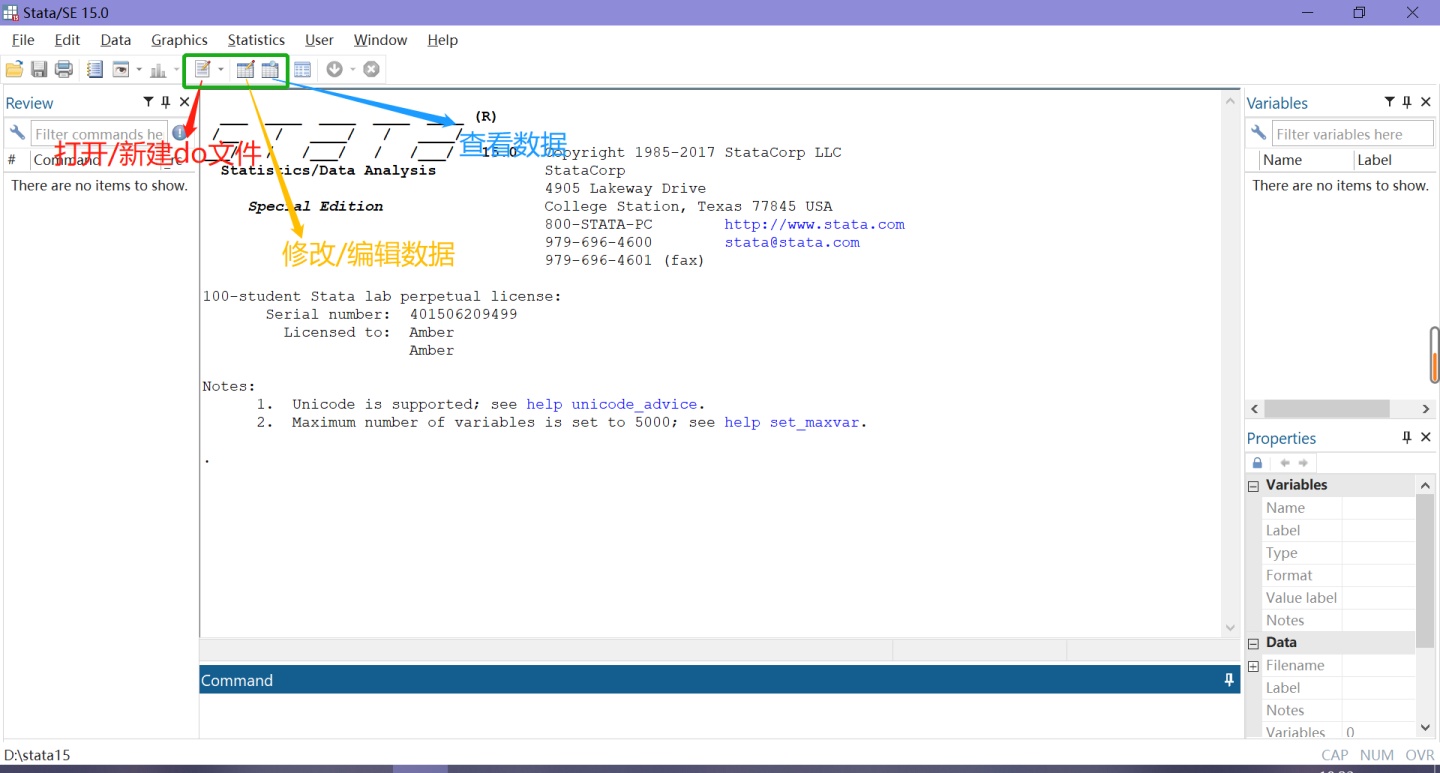Open the Statistics menu
Viewport: 1440px width, 773px height.
(x=256, y=40)
